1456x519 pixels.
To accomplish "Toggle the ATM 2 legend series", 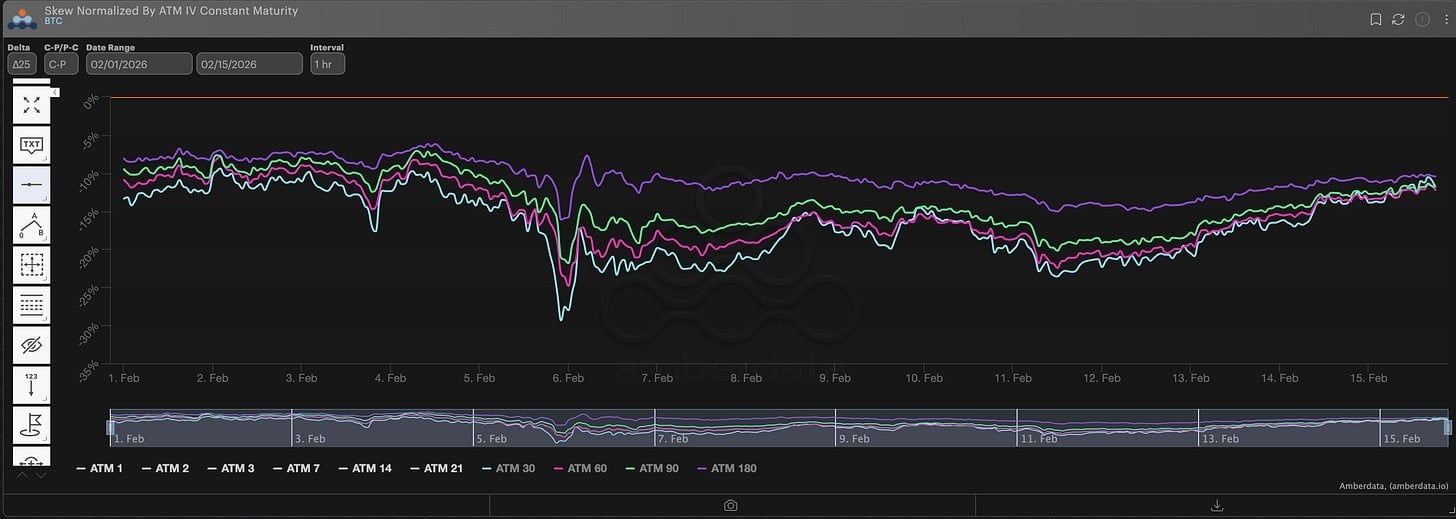I will (165, 468).
